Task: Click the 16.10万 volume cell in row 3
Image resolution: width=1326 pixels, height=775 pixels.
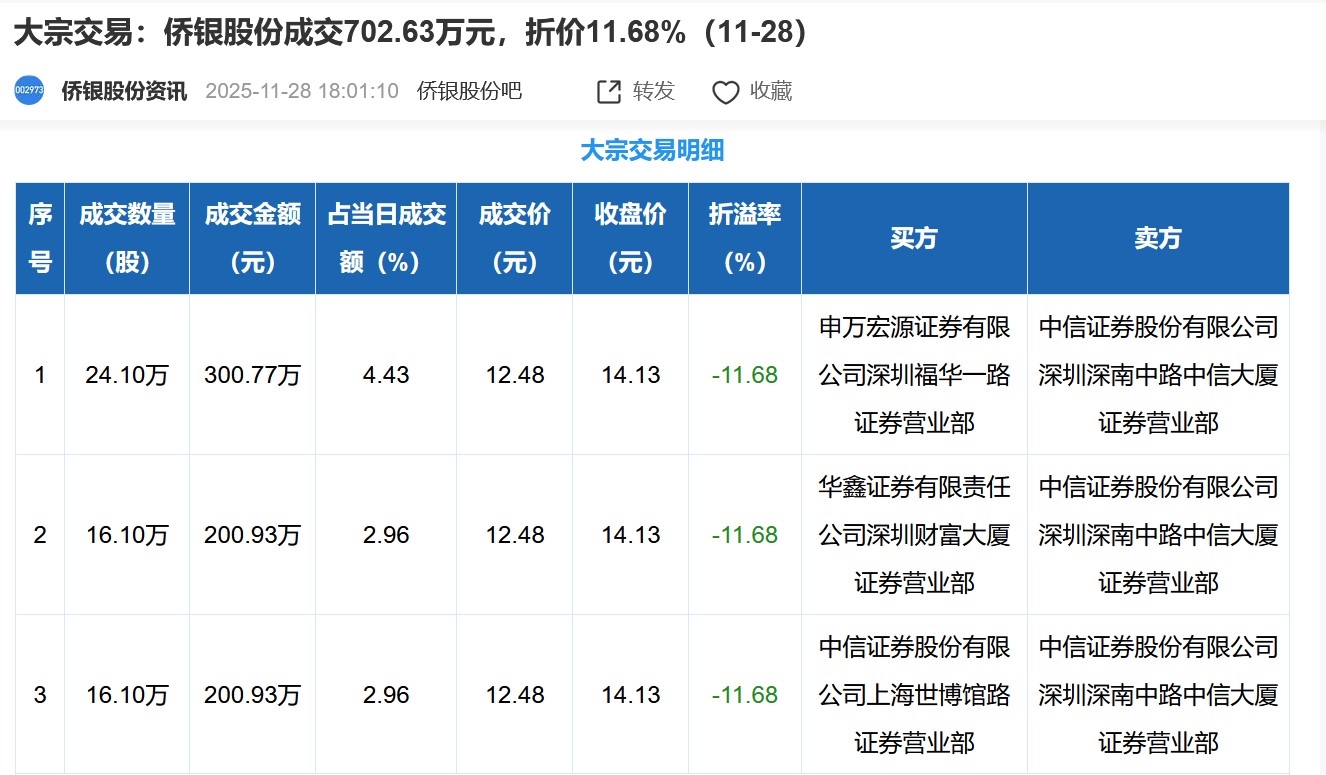Action: tap(127, 695)
